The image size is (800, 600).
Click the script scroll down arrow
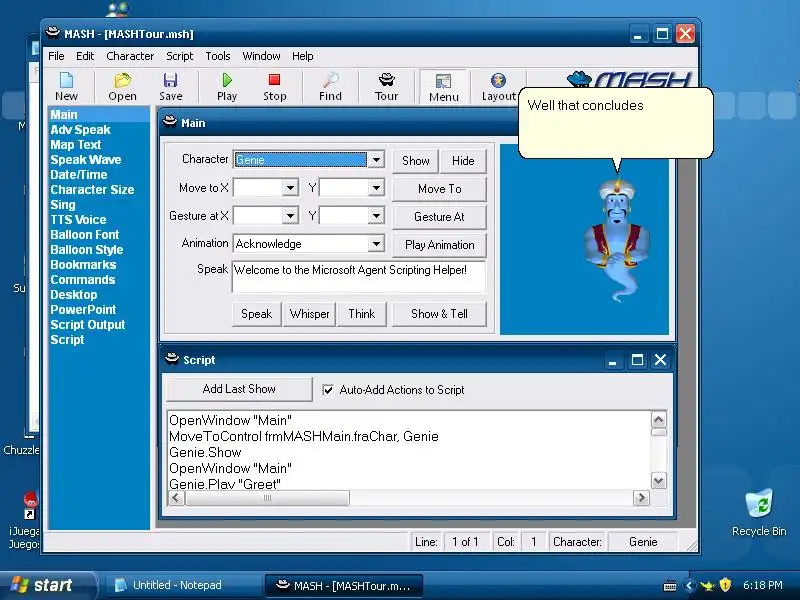coord(659,481)
